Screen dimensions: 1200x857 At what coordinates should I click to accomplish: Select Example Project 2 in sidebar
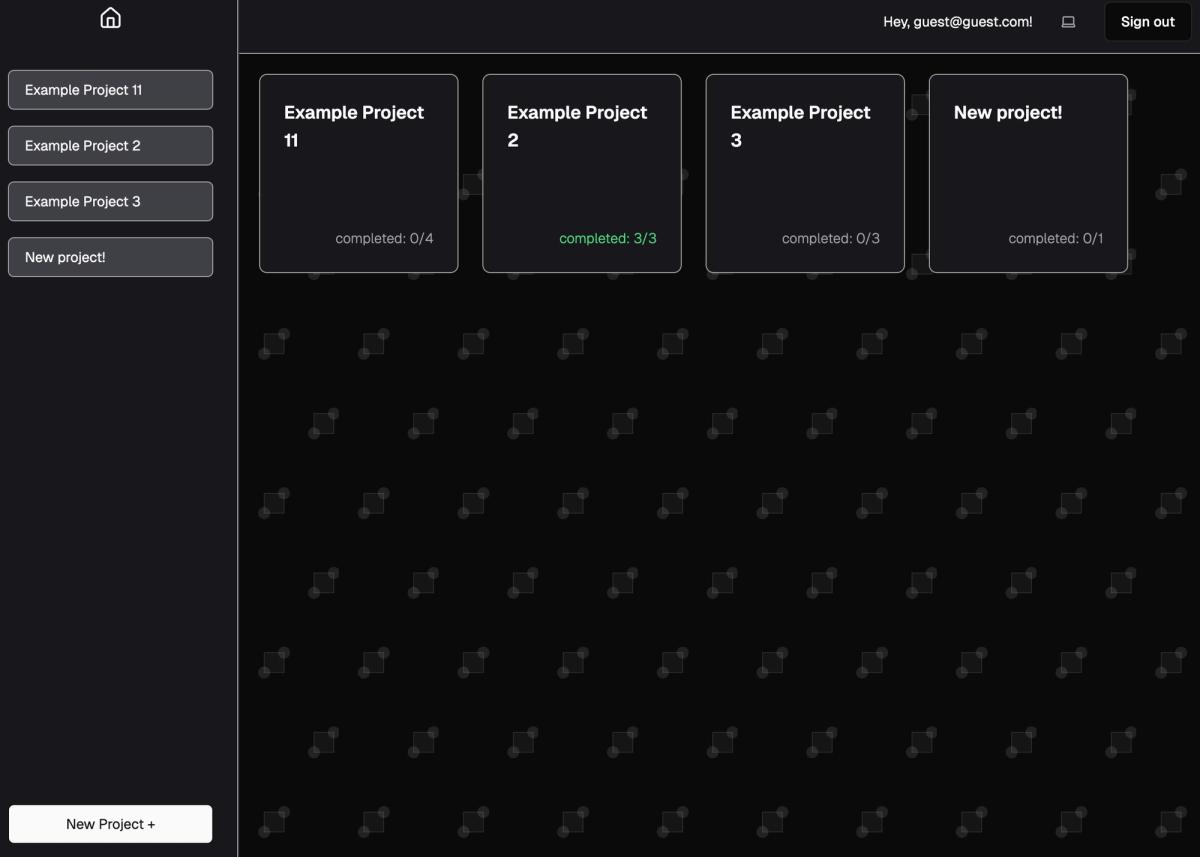click(x=110, y=146)
